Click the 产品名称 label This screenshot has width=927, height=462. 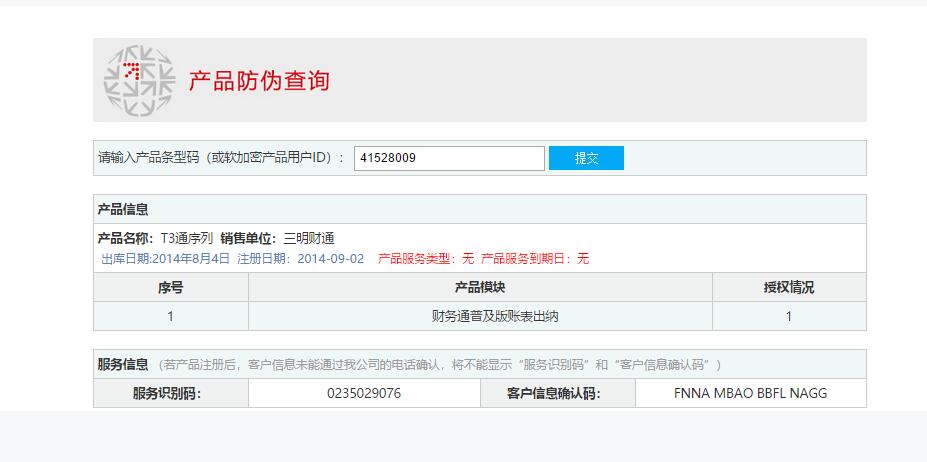(x=125, y=239)
